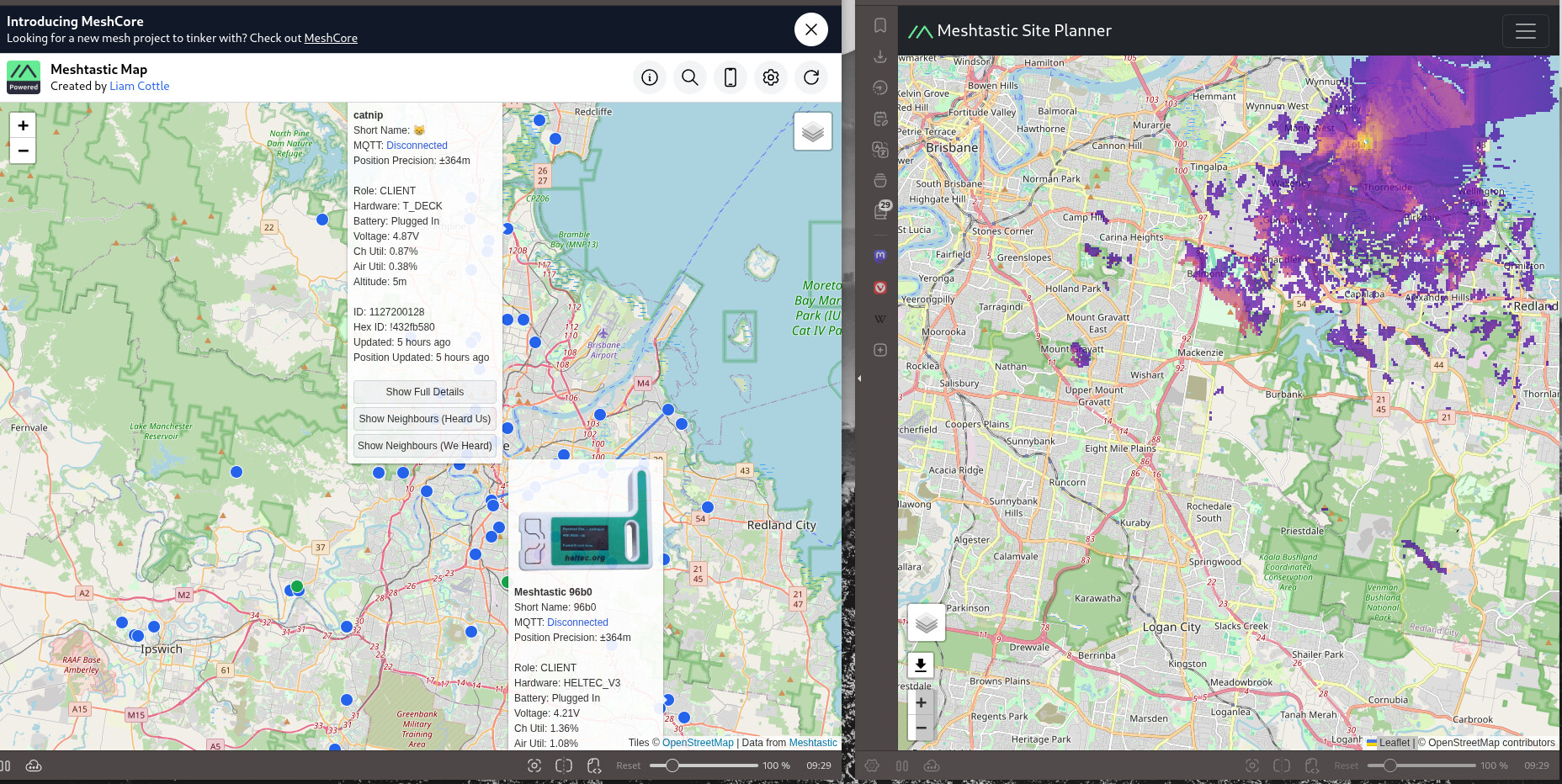
Task: Select the green node marker on map
Action: coord(297,586)
